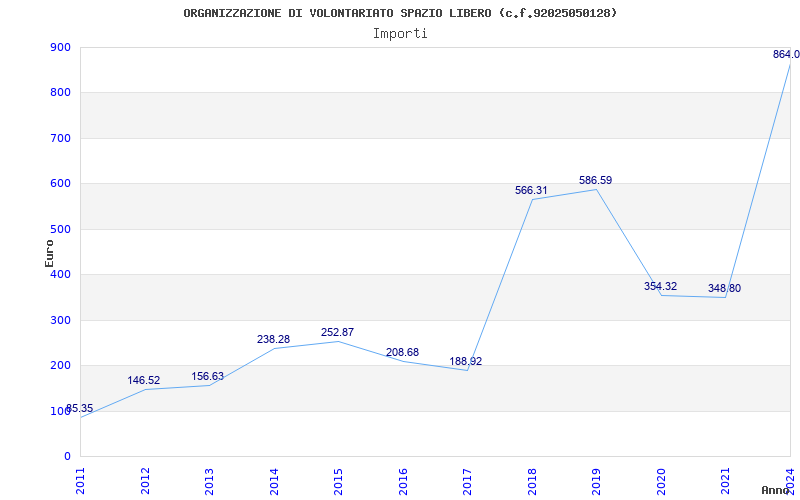The height and width of the screenshot is (500, 800).
Task: Click the 2018 x-axis year label
Action: (532, 481)
